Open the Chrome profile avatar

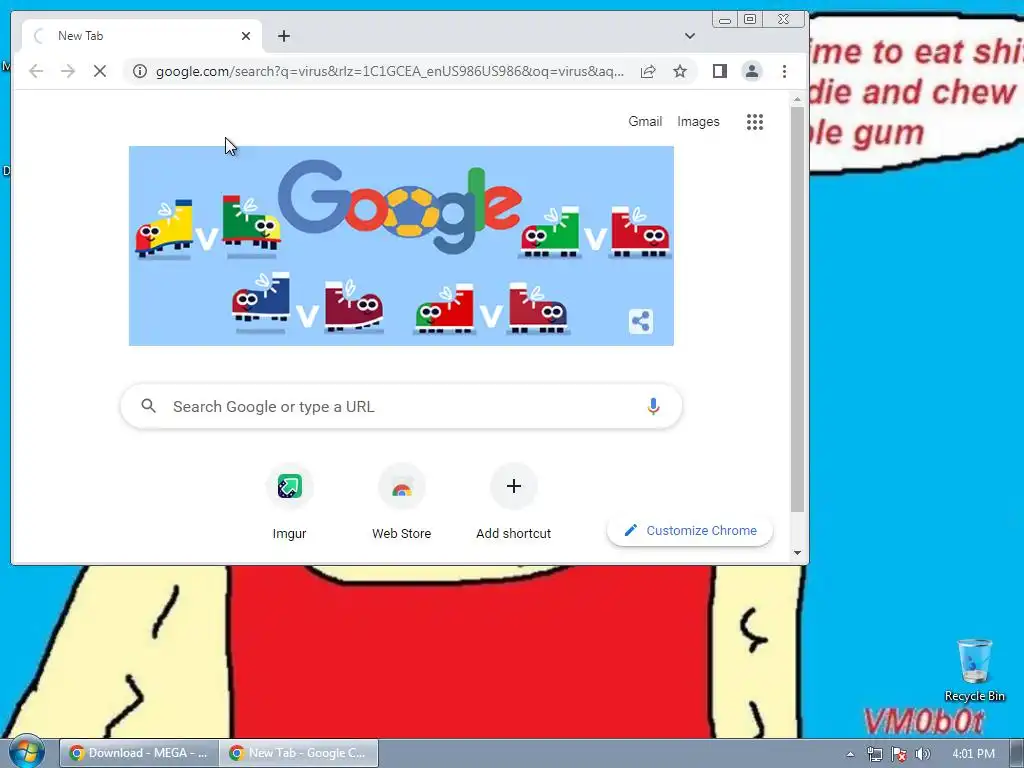[x=752, y=71]
